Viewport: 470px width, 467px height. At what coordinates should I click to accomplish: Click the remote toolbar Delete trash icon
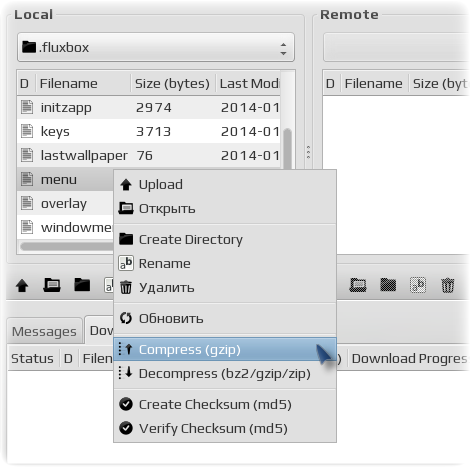pos(448,286)
